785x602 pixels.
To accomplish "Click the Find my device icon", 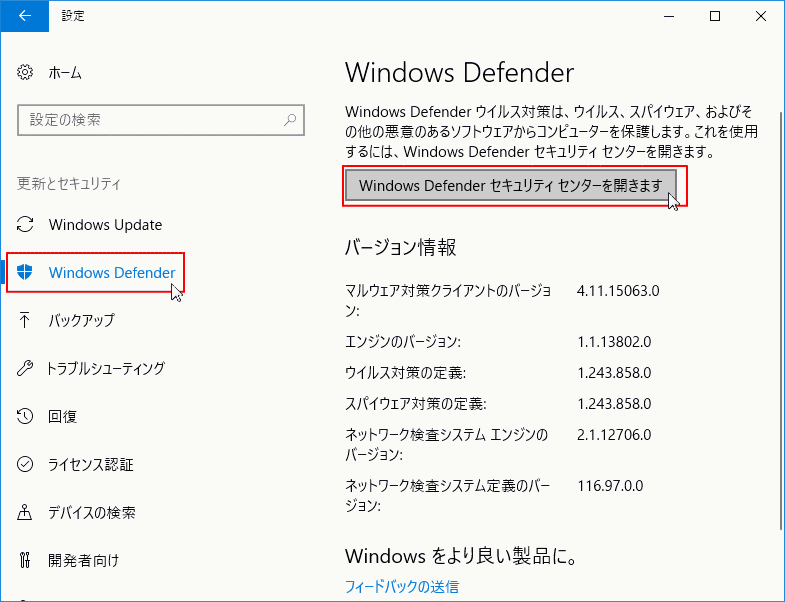I will click(x=25, y=512).
